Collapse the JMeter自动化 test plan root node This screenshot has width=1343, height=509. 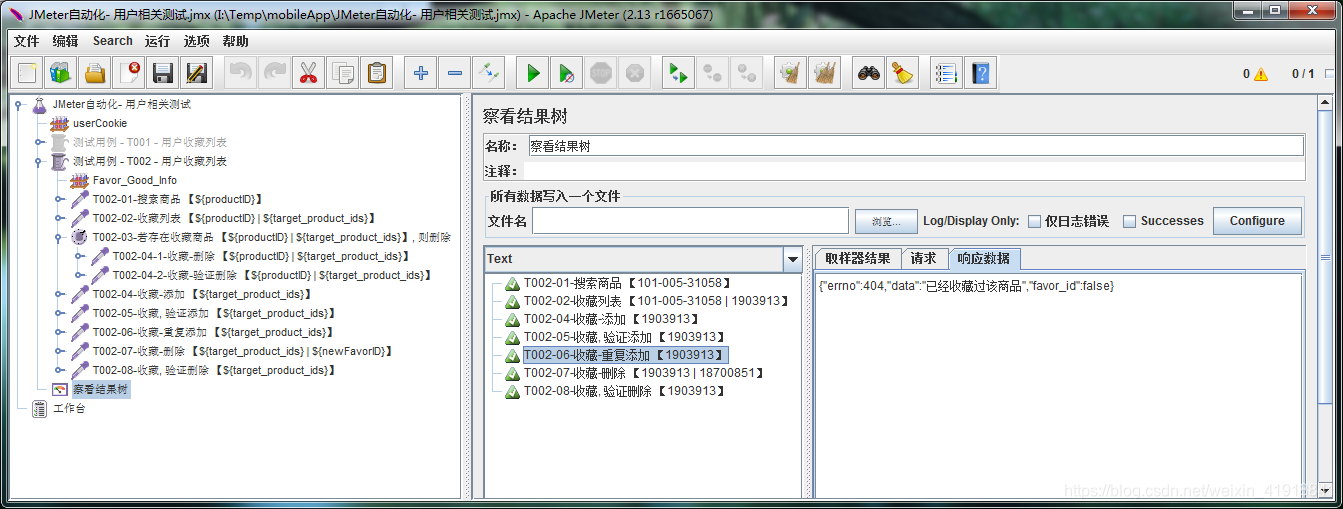pos(19,104)
